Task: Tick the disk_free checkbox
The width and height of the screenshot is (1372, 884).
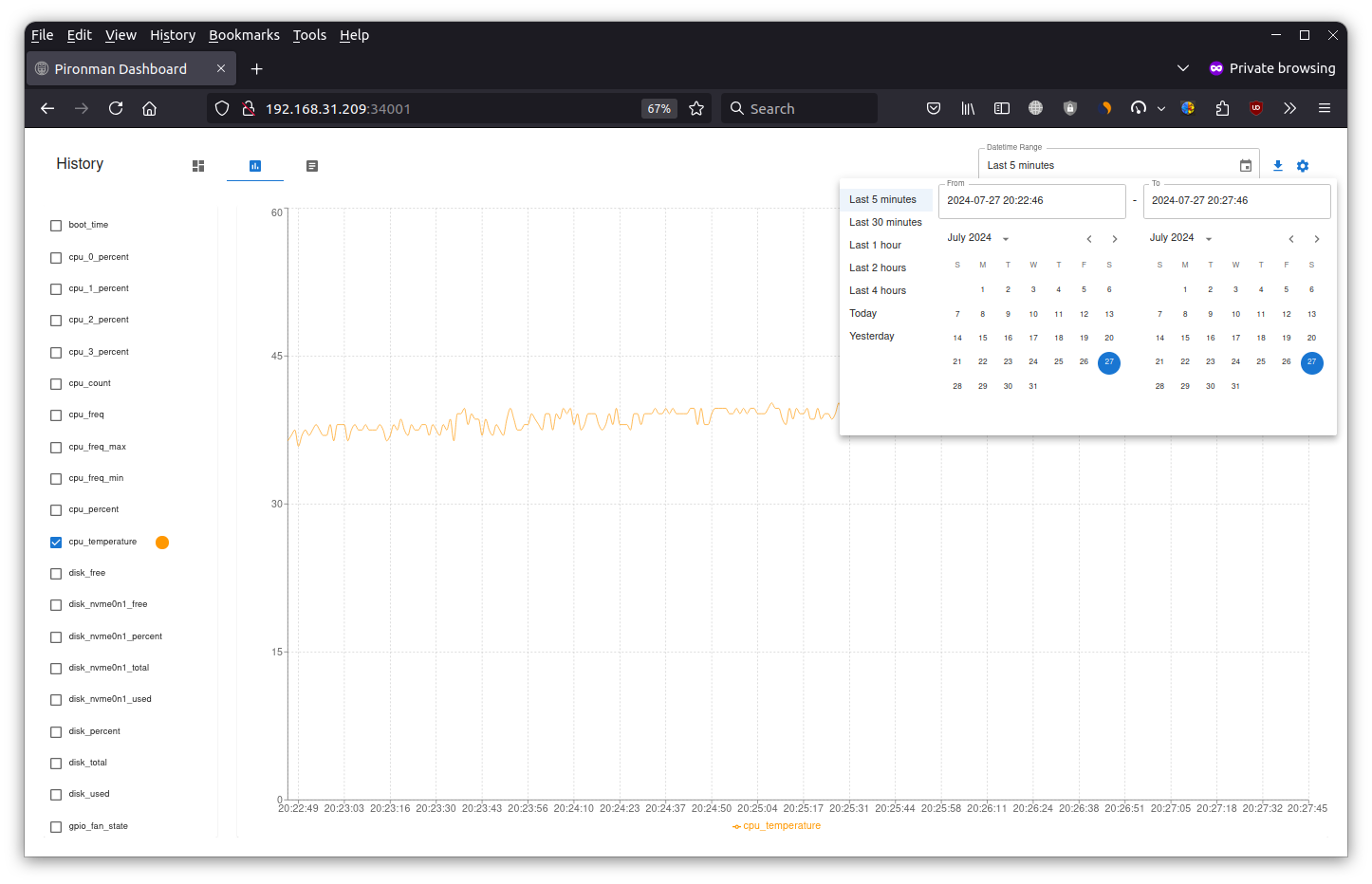Action: coord(56,574)
